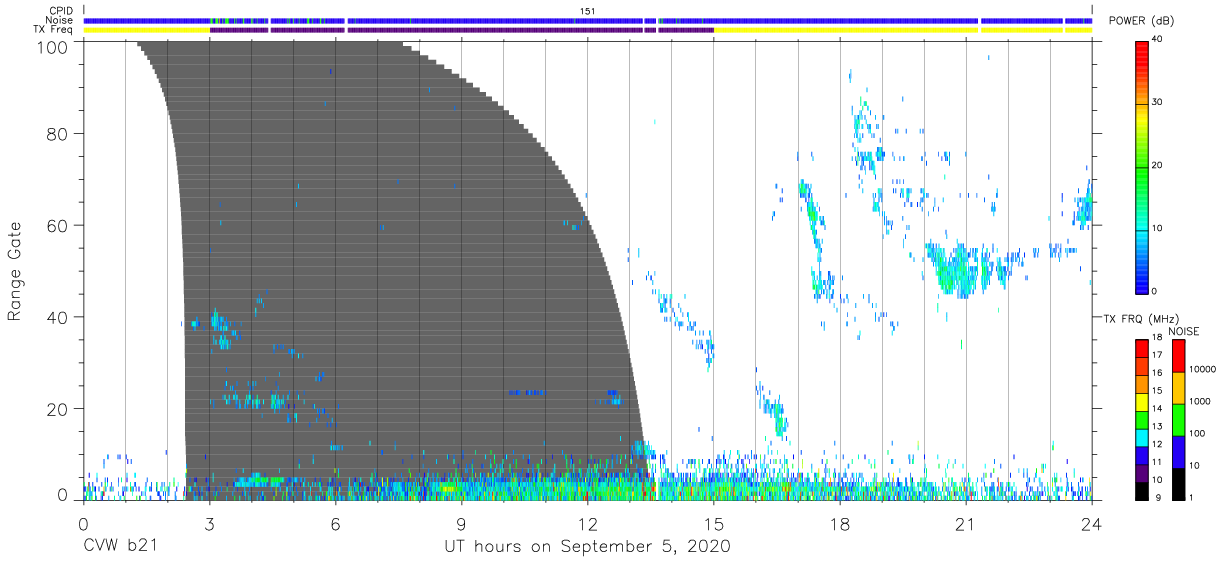Select the 40 tick on Range Gate axis
This screenshot has height=567, width=1228.
coord(57,317)
